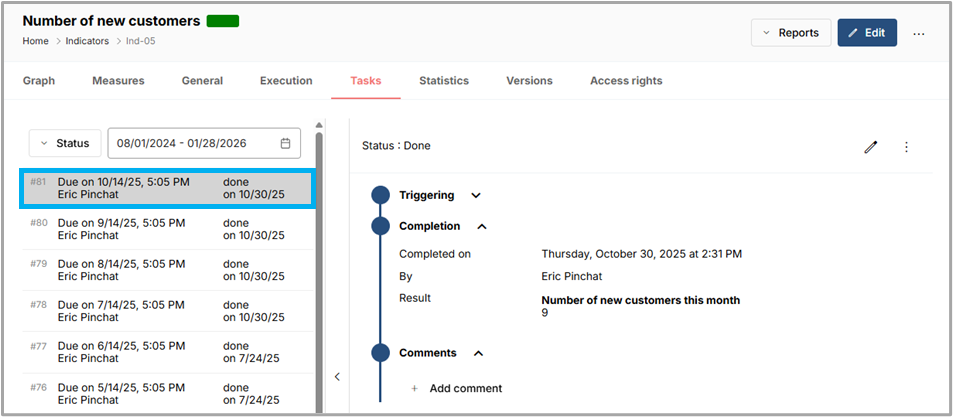Image resolution: width=953 pixels, height=417 pixels.
Task: Click the task list vertical scrollbar
Action: [319, 270]
